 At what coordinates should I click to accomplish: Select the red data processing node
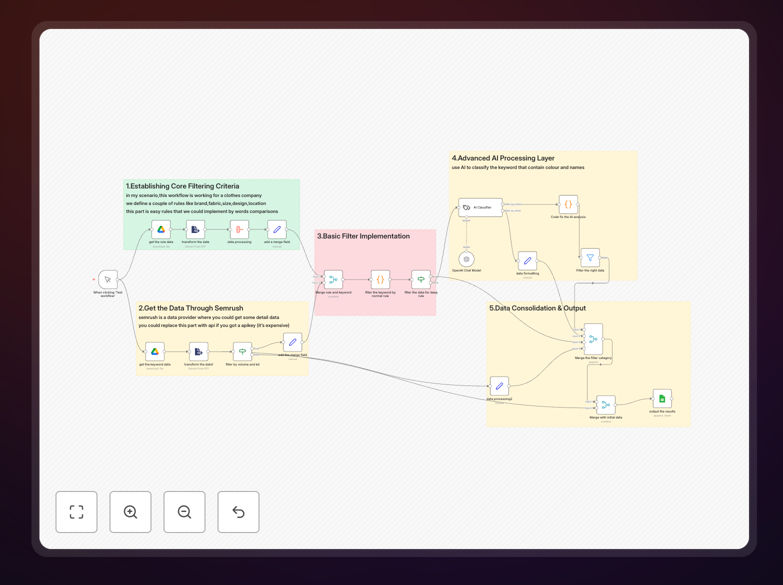pos(239,230)
